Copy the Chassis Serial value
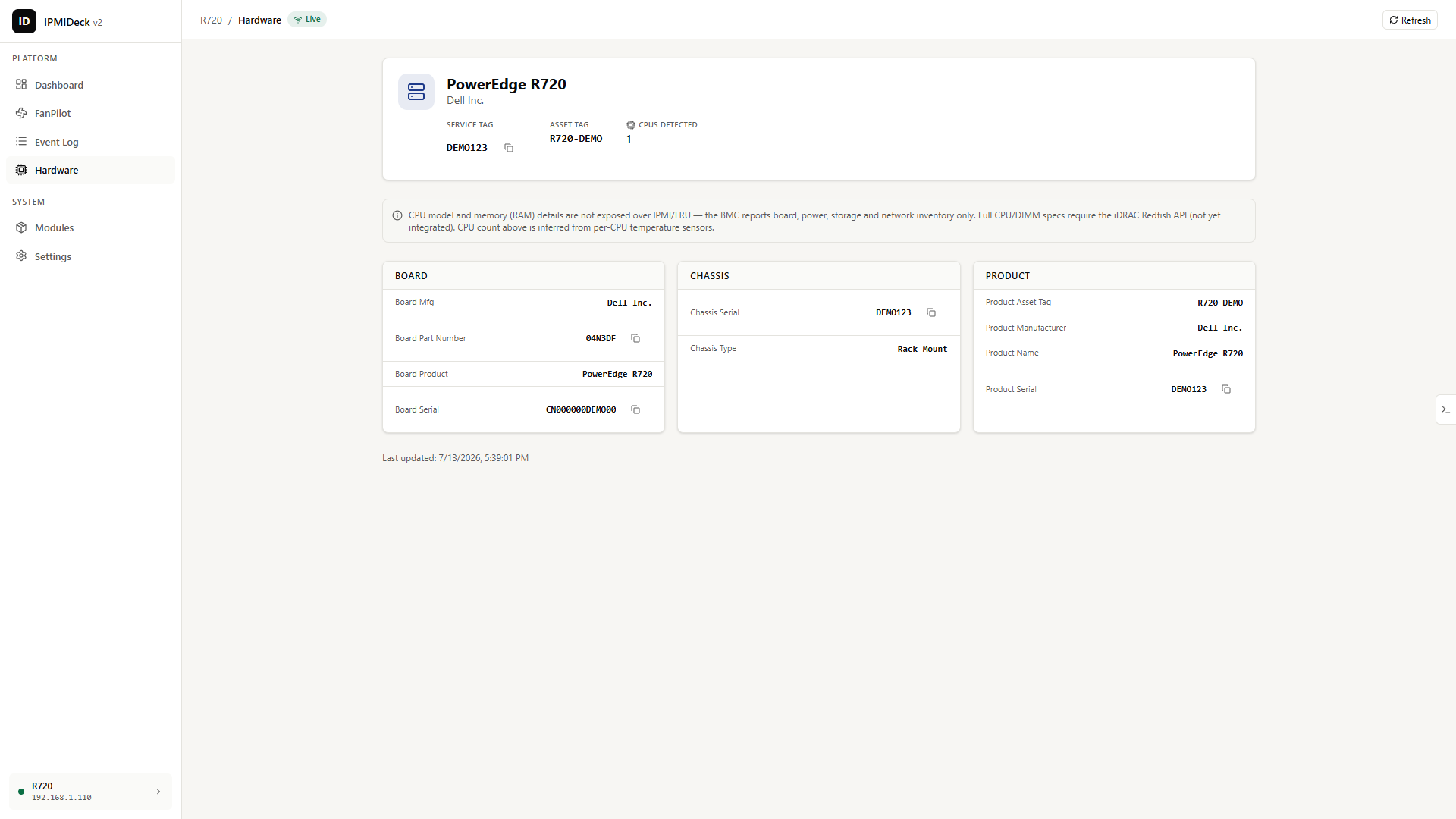 [931, 312]
